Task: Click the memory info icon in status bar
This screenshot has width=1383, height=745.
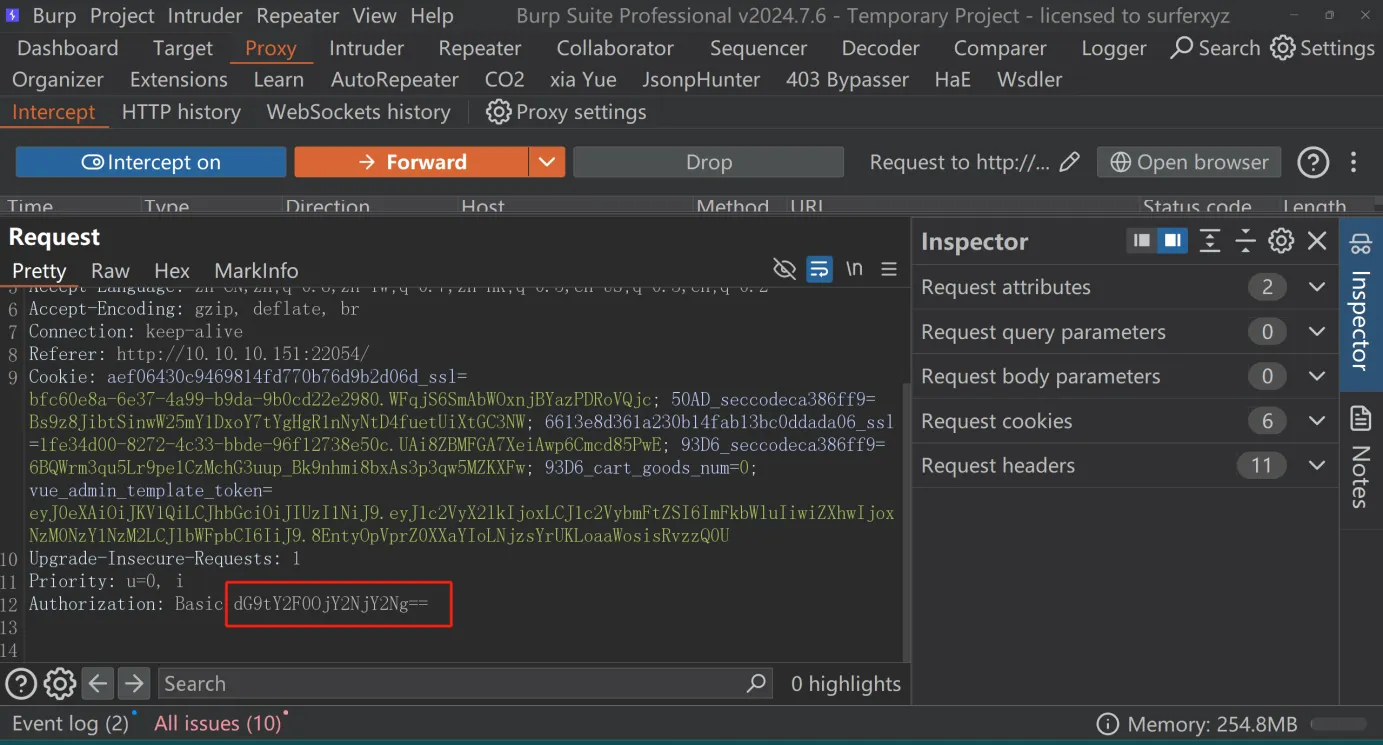Action: [x=1107, y=724]
